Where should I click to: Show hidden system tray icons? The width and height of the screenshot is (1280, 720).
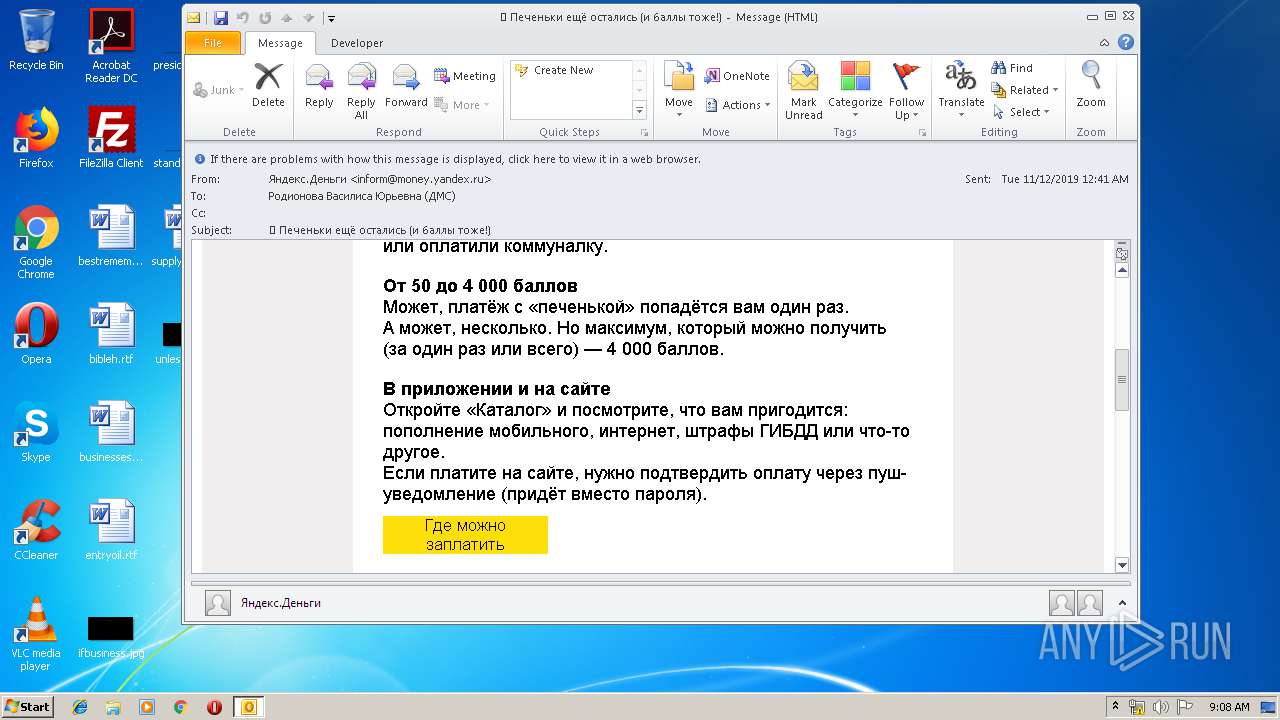(x=1118, y=707)
